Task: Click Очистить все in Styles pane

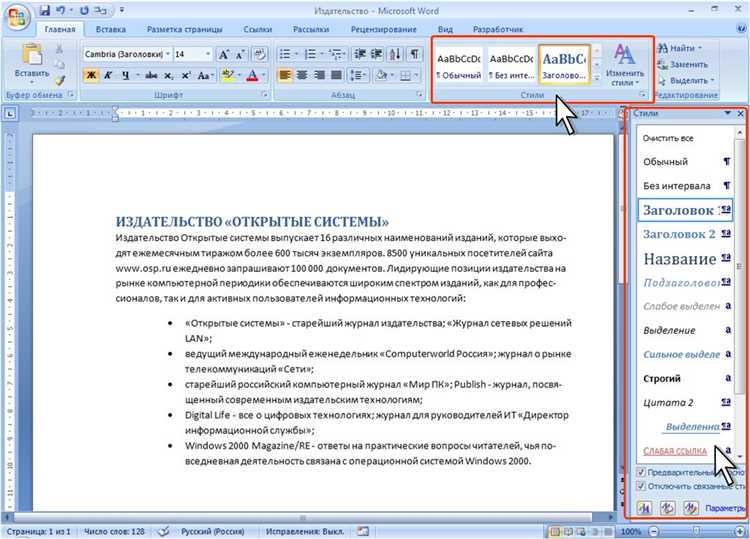Action: [x=668, y=138]
